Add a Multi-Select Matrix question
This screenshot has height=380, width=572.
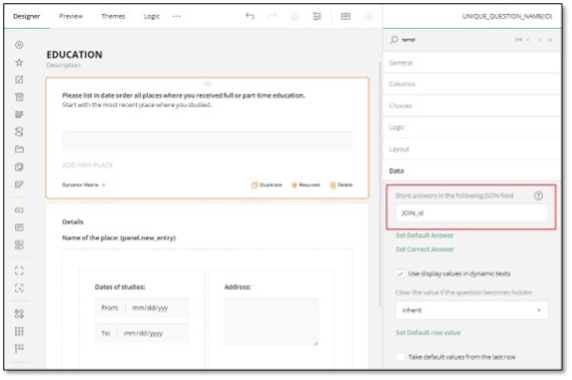pyautogui.click(x=19, y=331)
